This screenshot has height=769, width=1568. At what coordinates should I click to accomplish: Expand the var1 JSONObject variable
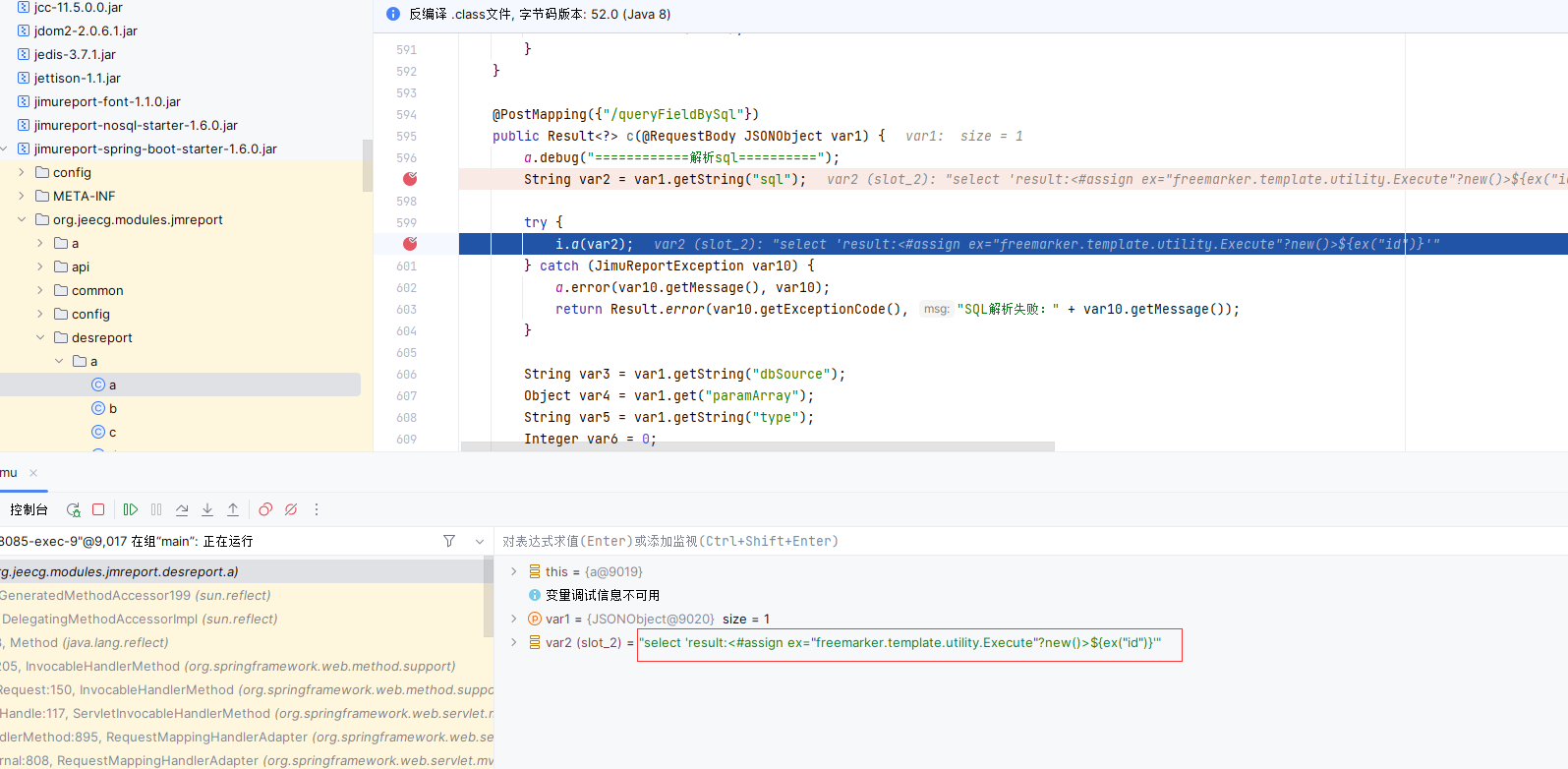[513, 619]
